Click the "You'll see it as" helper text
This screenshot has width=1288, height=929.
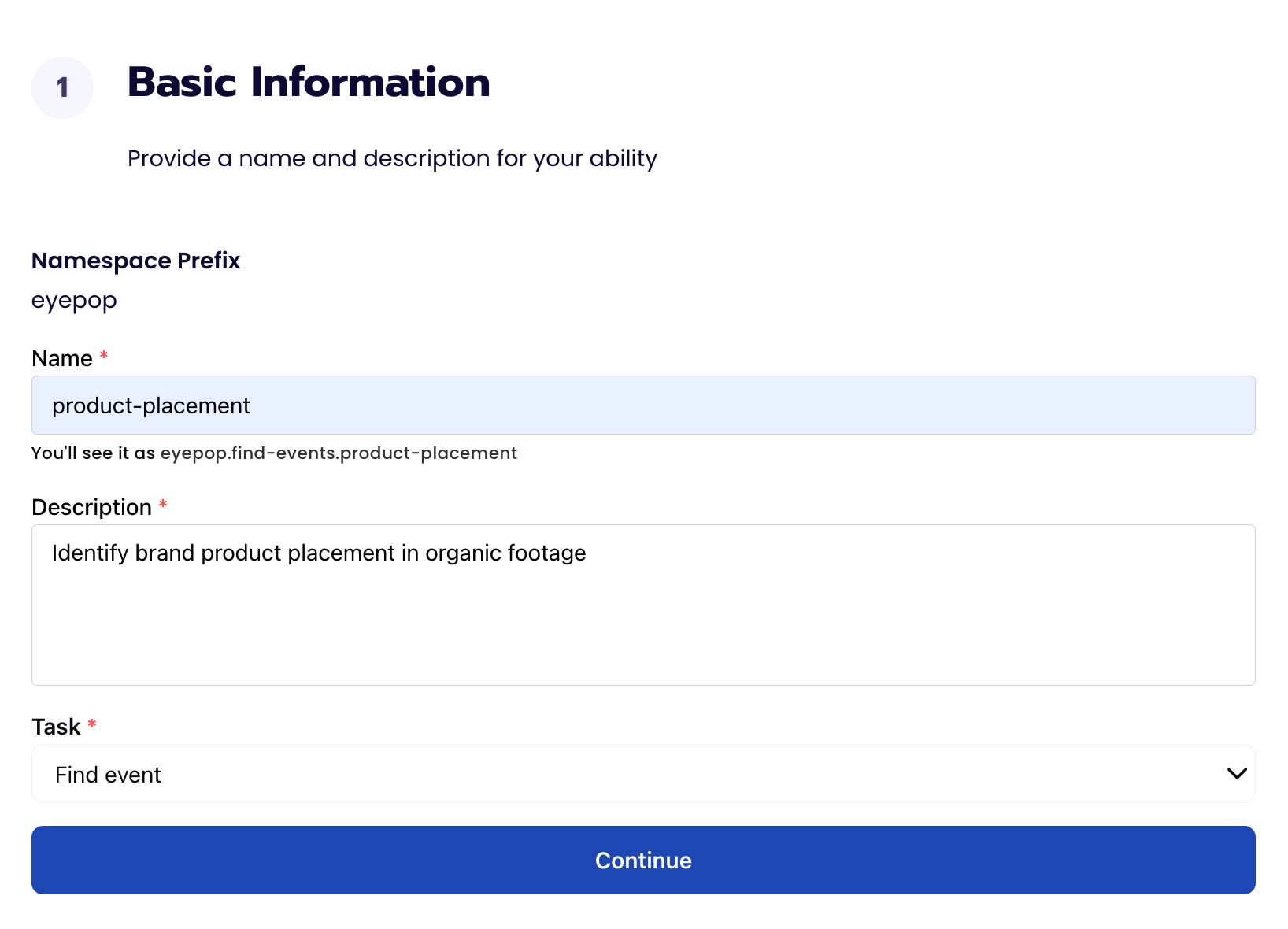[93, 453]
